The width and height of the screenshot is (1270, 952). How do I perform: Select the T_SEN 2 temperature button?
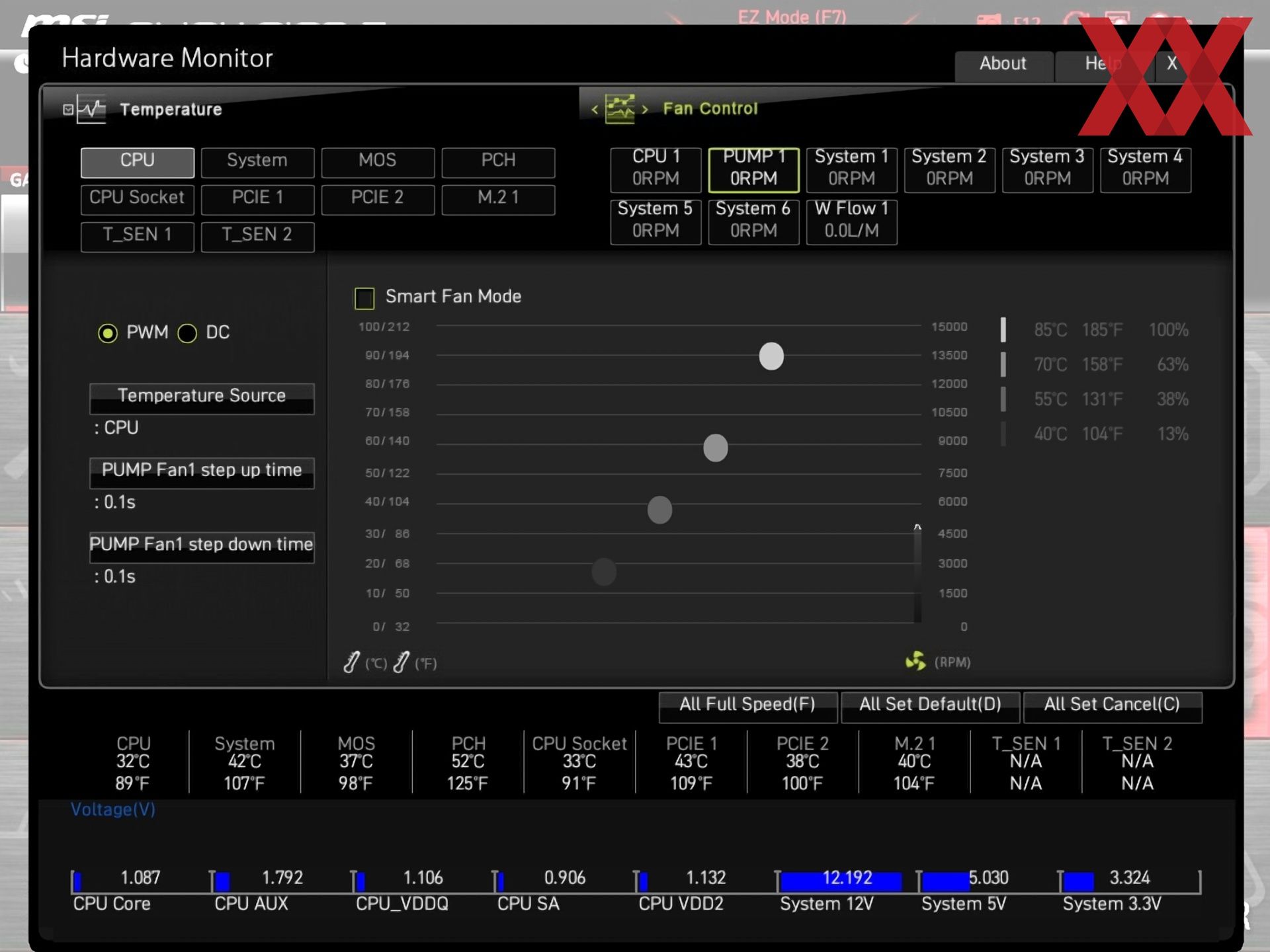pos(257,237)
